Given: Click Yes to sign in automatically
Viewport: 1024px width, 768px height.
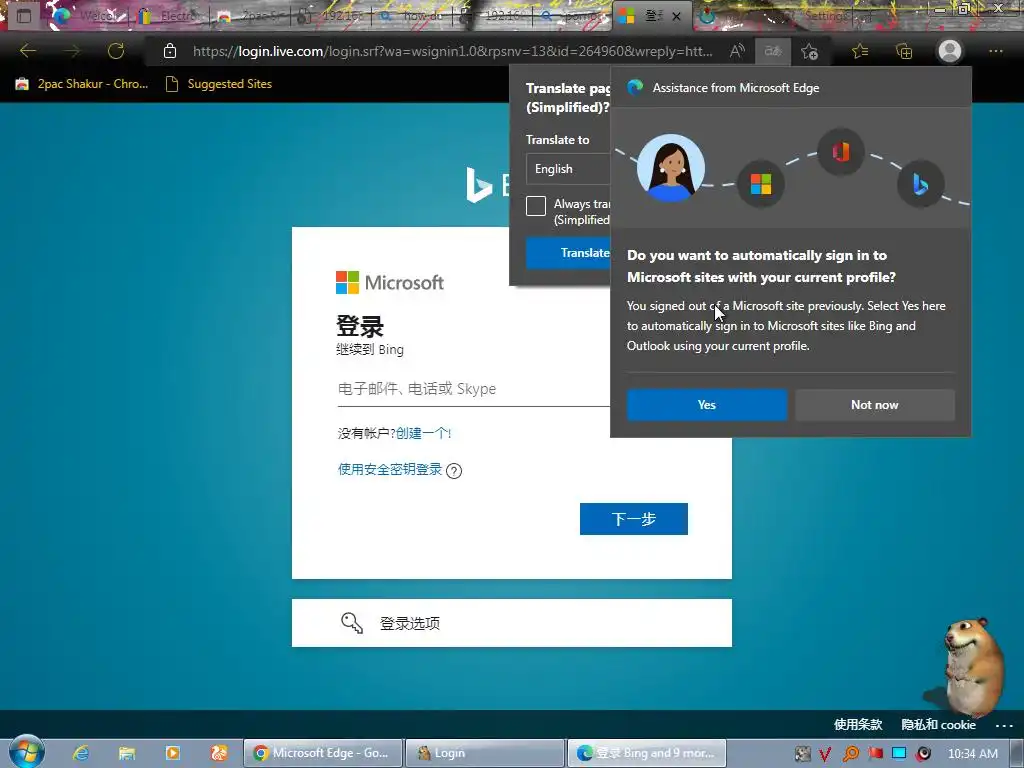Looking at the screenshot, I should tap(707, 405).
